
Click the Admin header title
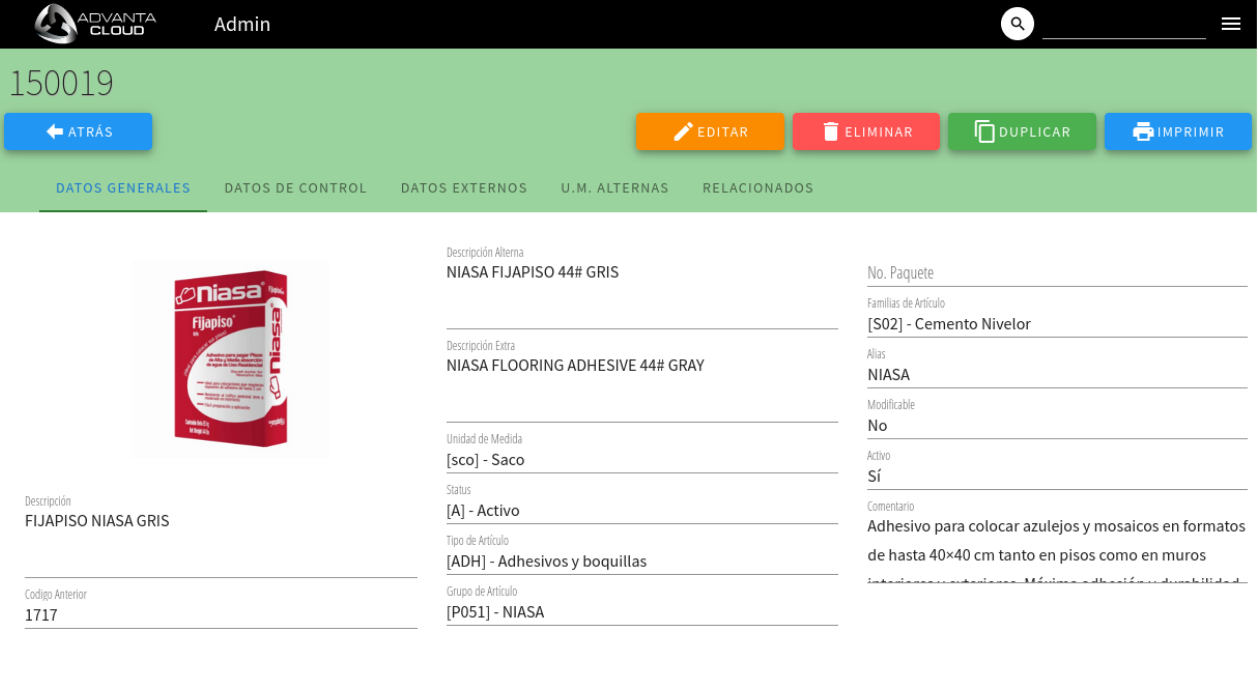(x=242, y=24)
